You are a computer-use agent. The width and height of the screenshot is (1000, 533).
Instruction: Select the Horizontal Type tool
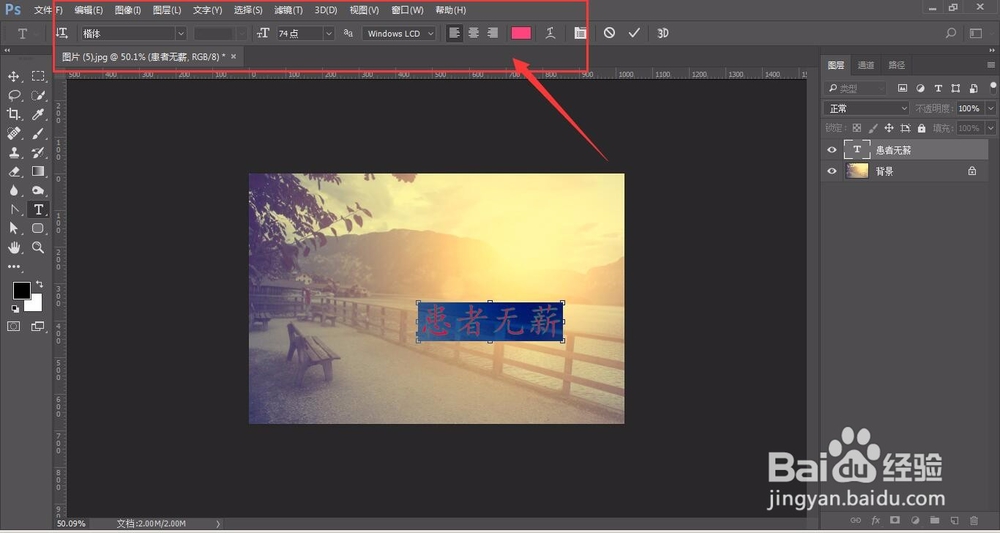tap(38, 209)
